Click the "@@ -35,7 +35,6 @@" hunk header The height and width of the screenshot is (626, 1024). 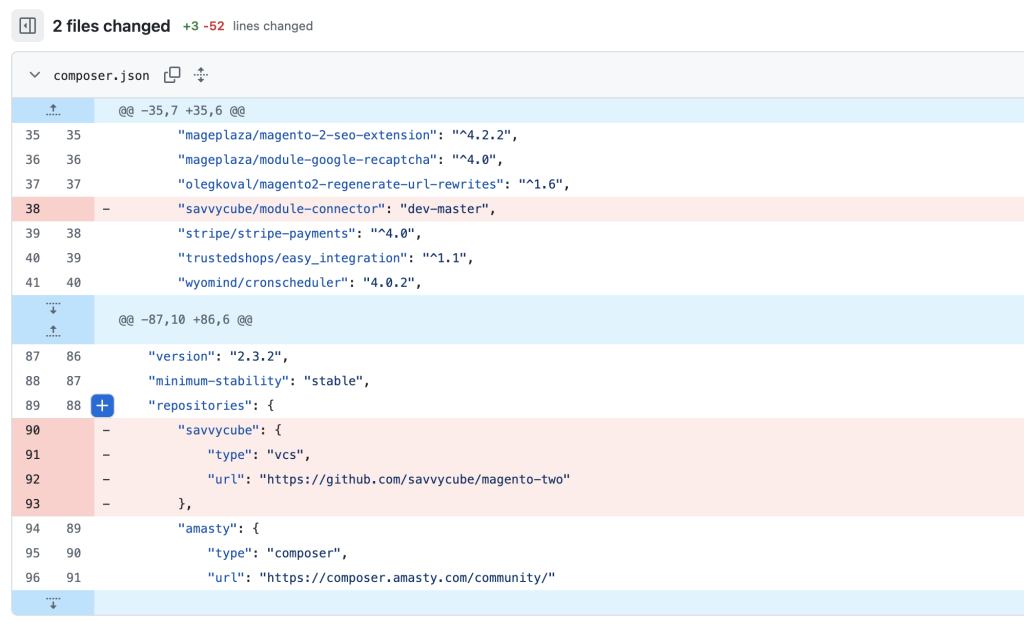[x=182, y=110]
